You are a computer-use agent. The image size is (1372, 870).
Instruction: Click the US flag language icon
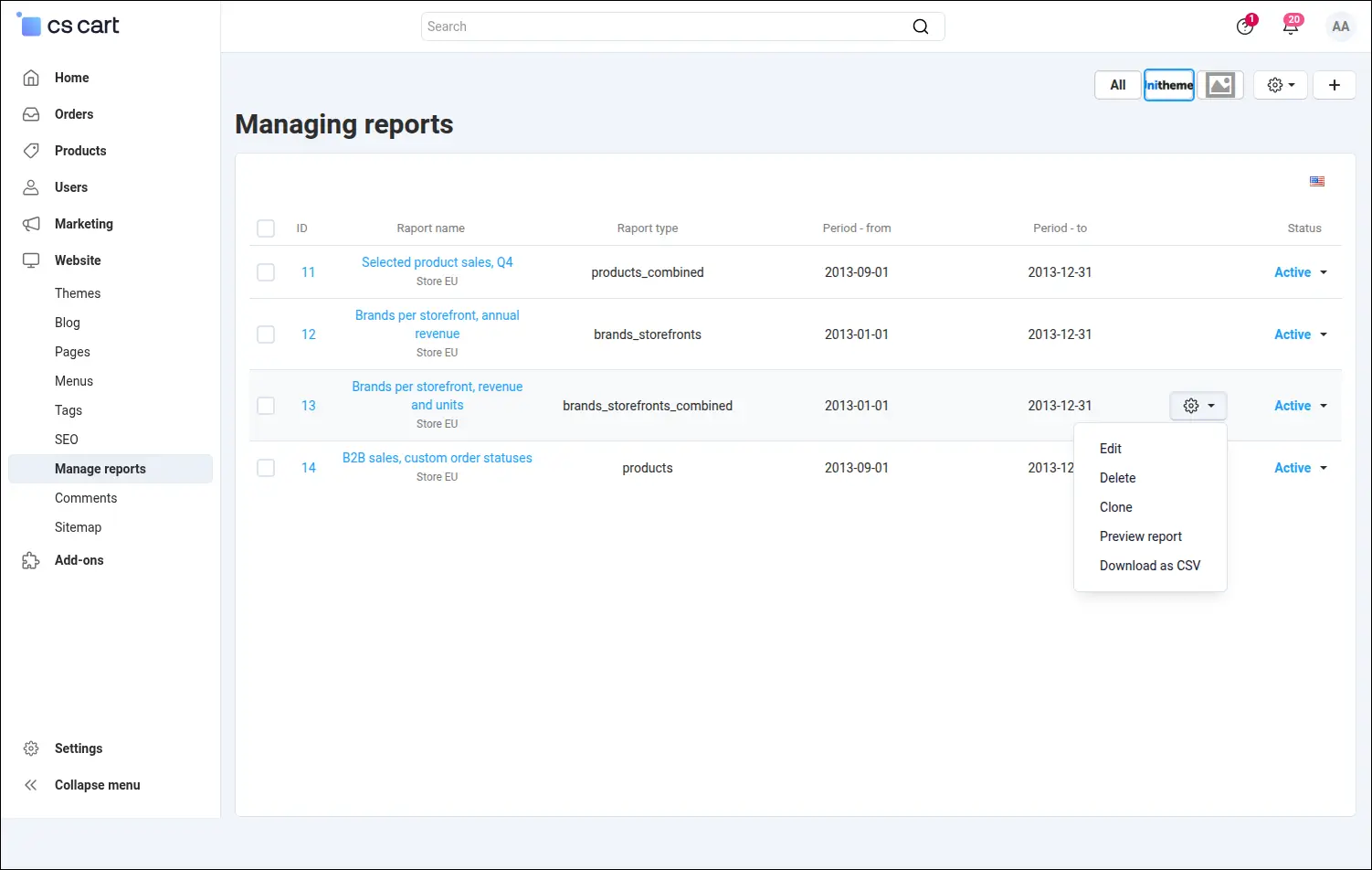1317,181
